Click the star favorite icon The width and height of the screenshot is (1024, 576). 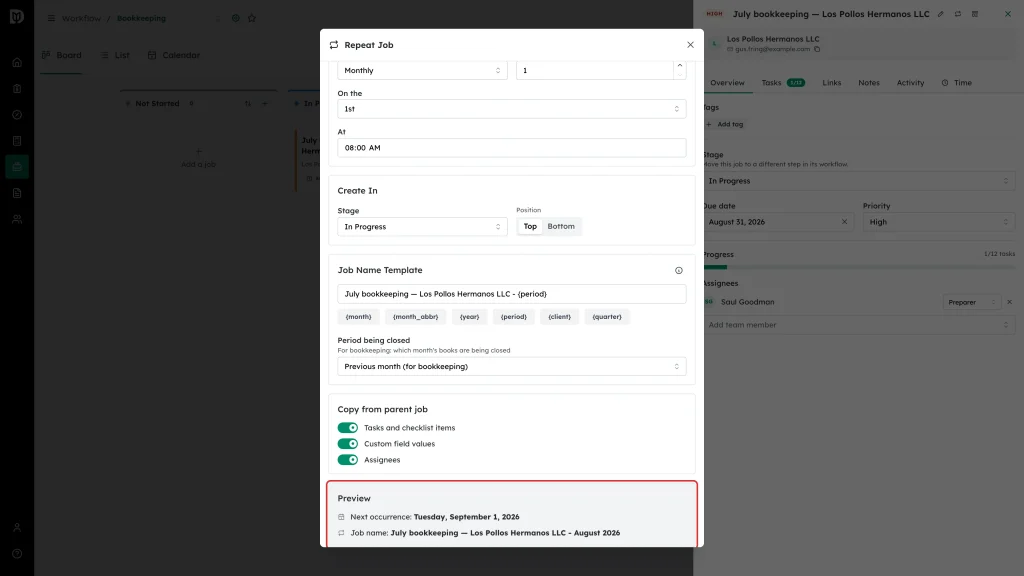pyautogui.click(x=252, y=18)
